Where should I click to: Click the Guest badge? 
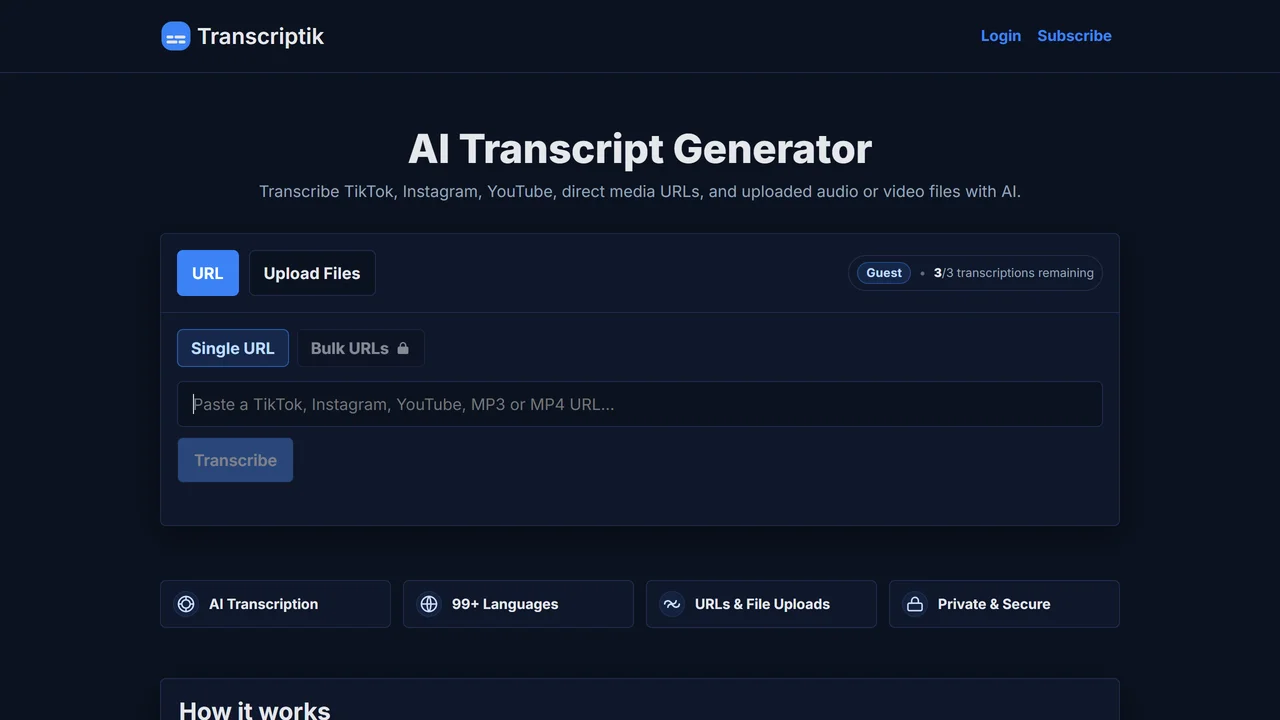coord(884,273)
